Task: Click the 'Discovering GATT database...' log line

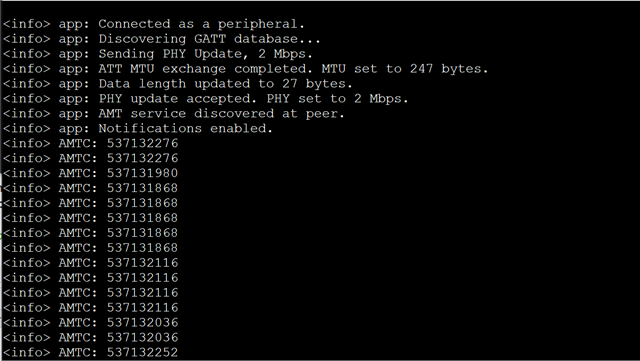Action: pos(161,39)
